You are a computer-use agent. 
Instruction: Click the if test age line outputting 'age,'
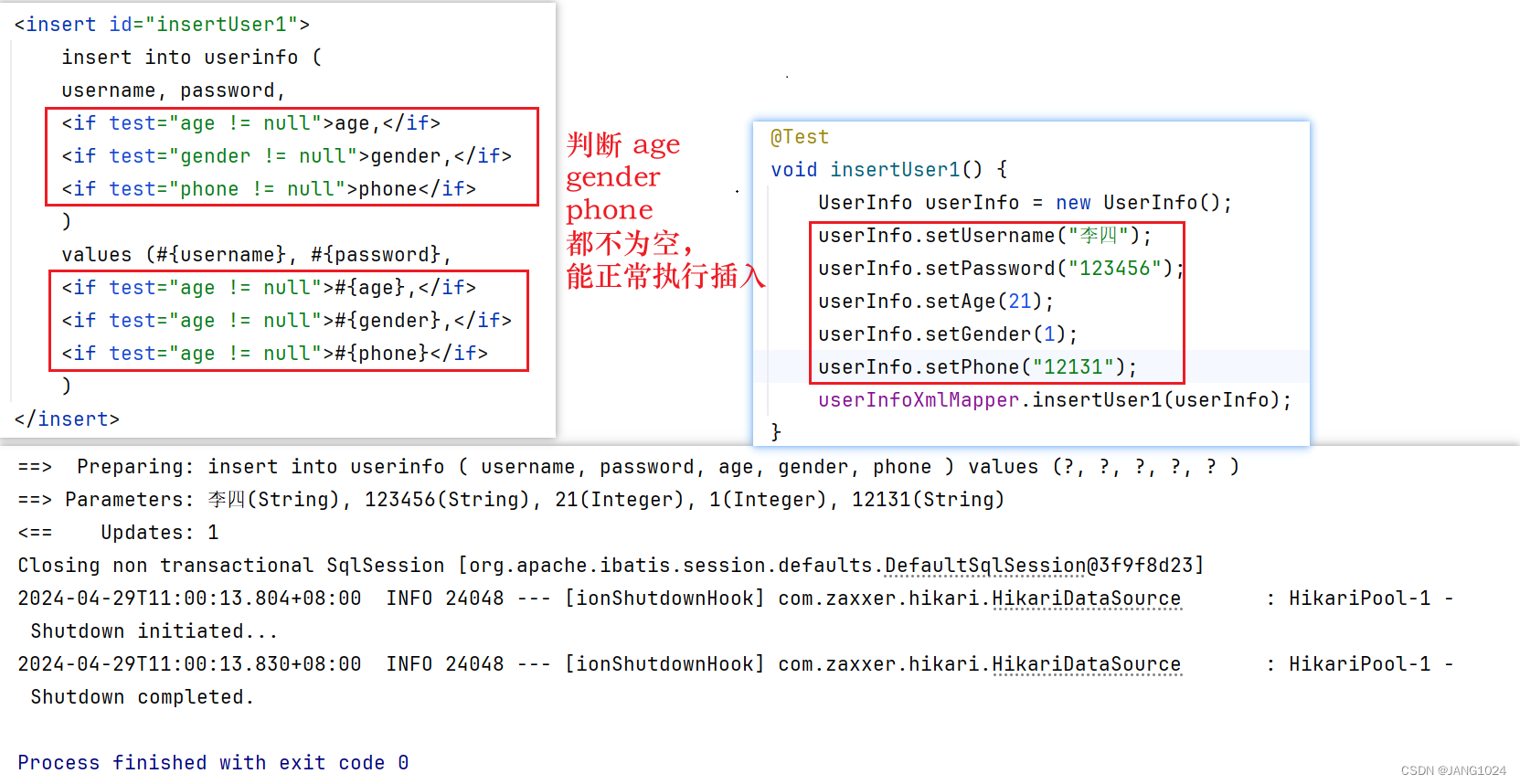(251, 123)
